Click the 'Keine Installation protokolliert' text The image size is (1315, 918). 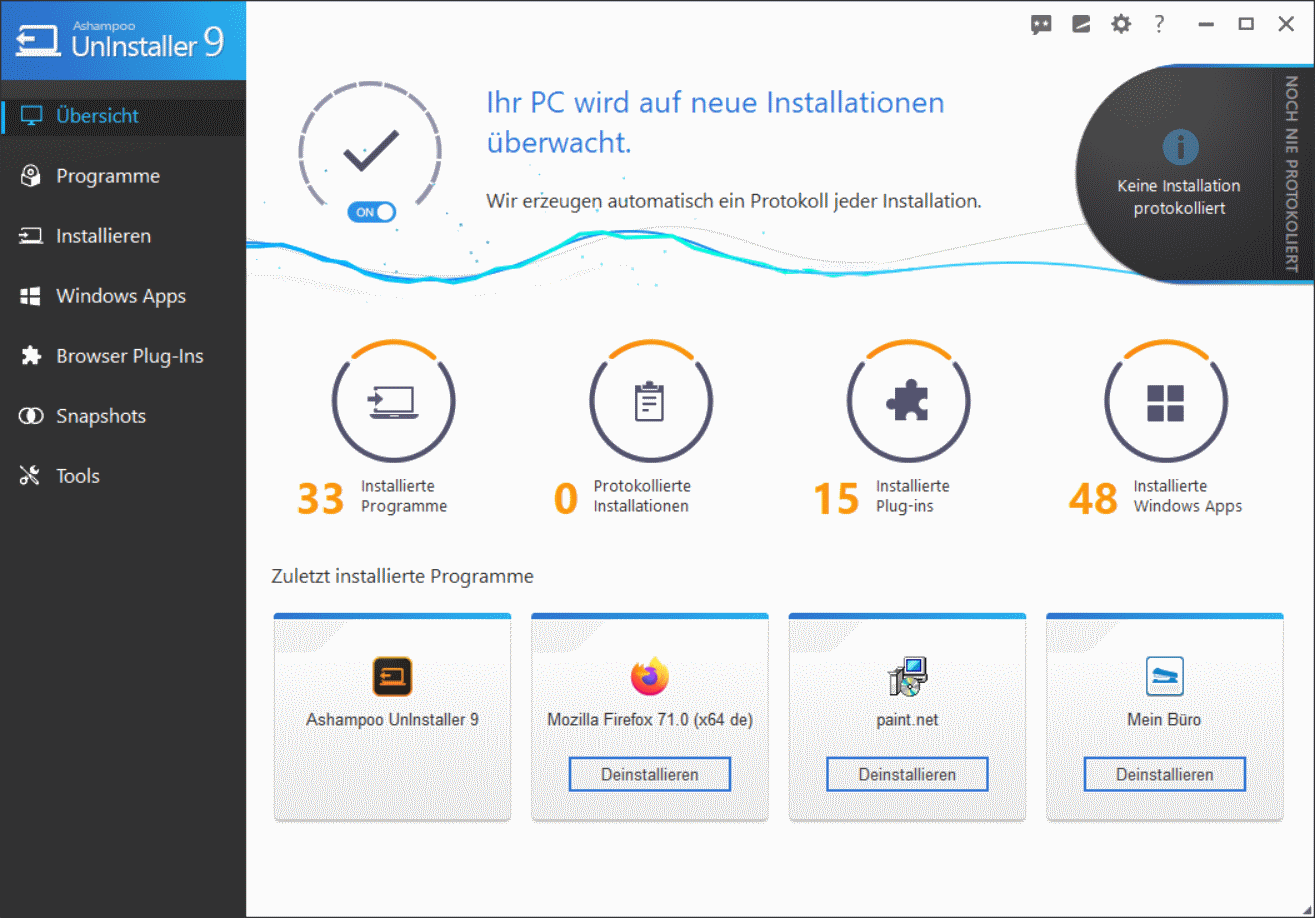click(1179, 197)
